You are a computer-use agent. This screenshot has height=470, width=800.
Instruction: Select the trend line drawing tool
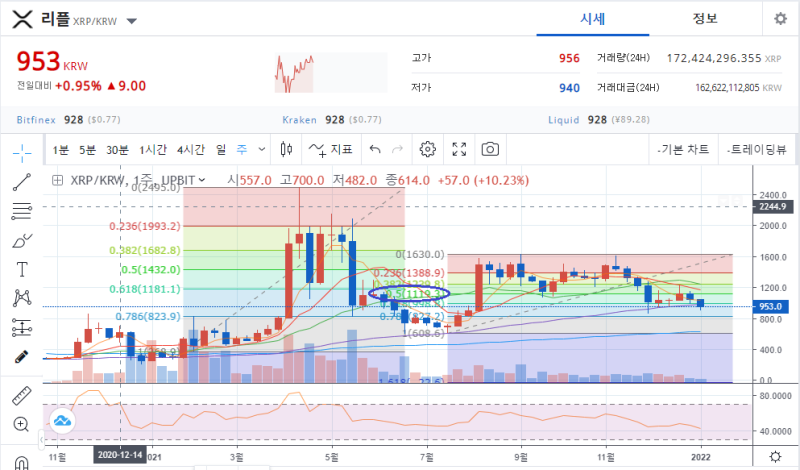22,182
